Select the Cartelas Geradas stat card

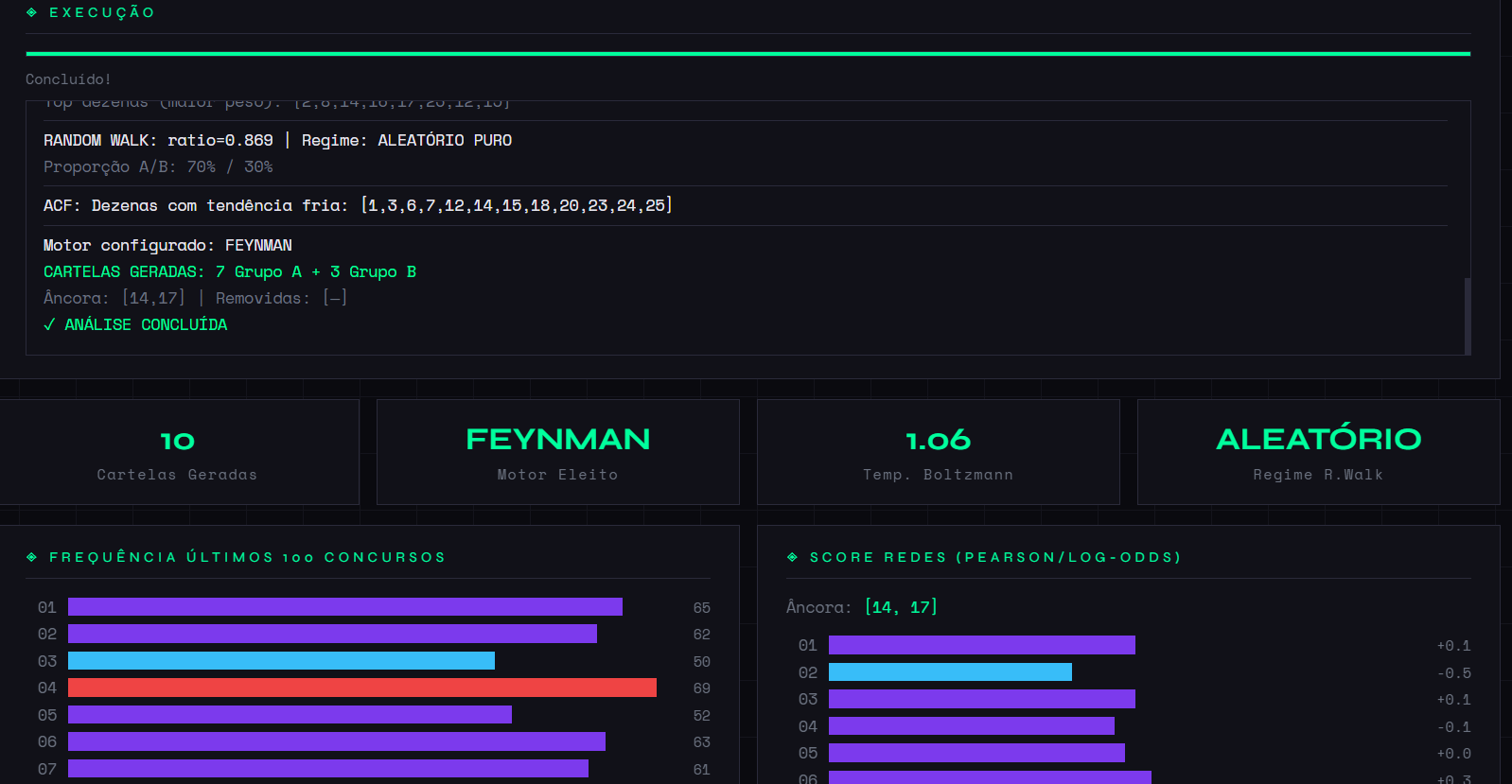178,452
